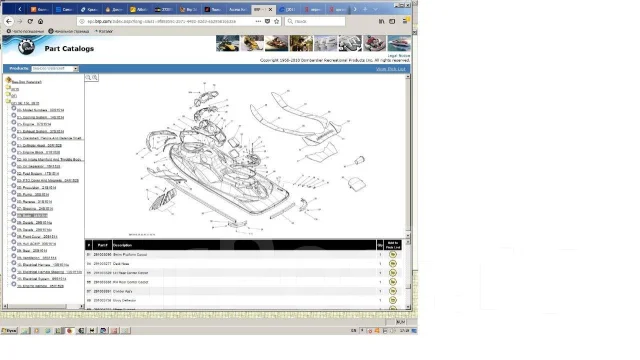Add LH Rear Corner Carpet to pick list
640x360 pixels.
click(x=393, y=273)
